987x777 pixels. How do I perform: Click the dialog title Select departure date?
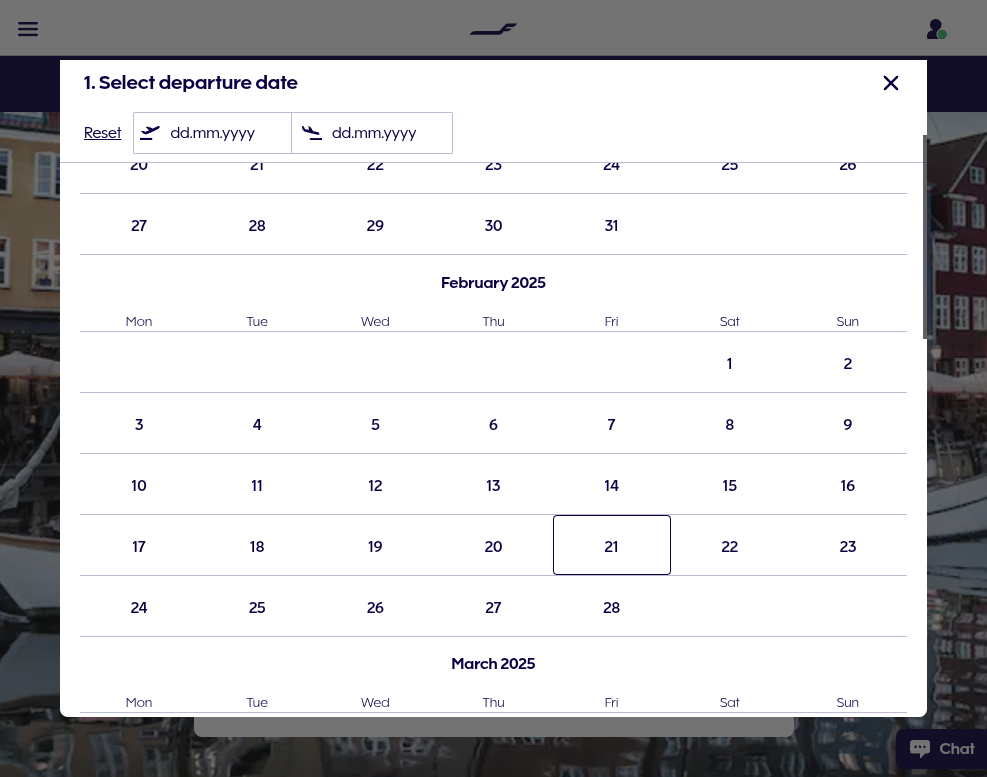point(191,82)
